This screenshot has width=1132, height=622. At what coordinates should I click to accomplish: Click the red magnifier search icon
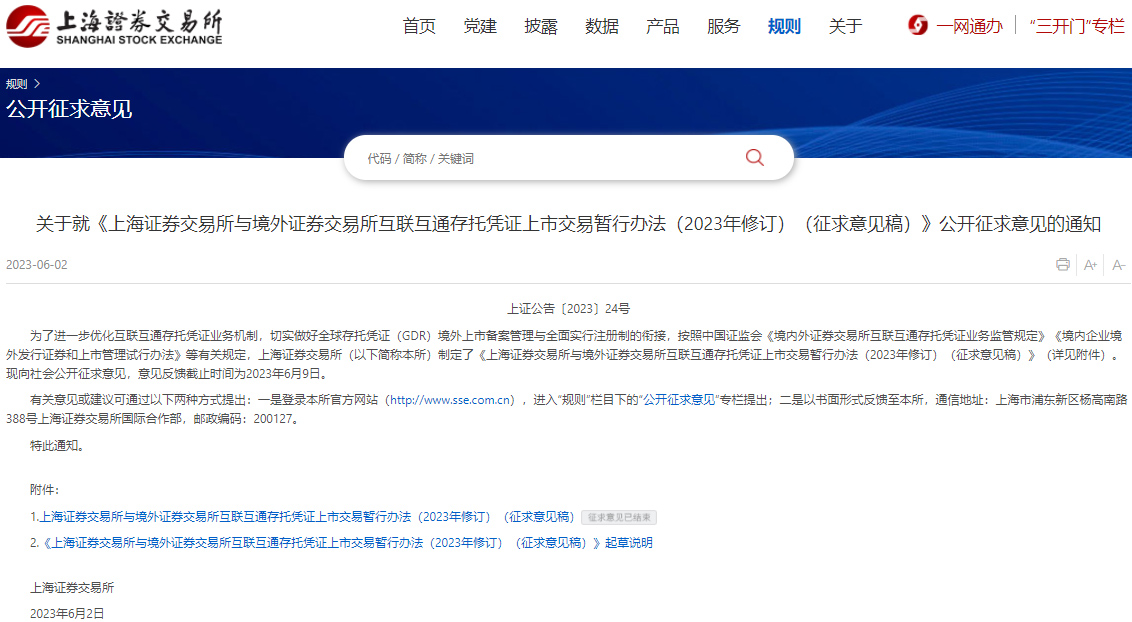click(754, 157)
